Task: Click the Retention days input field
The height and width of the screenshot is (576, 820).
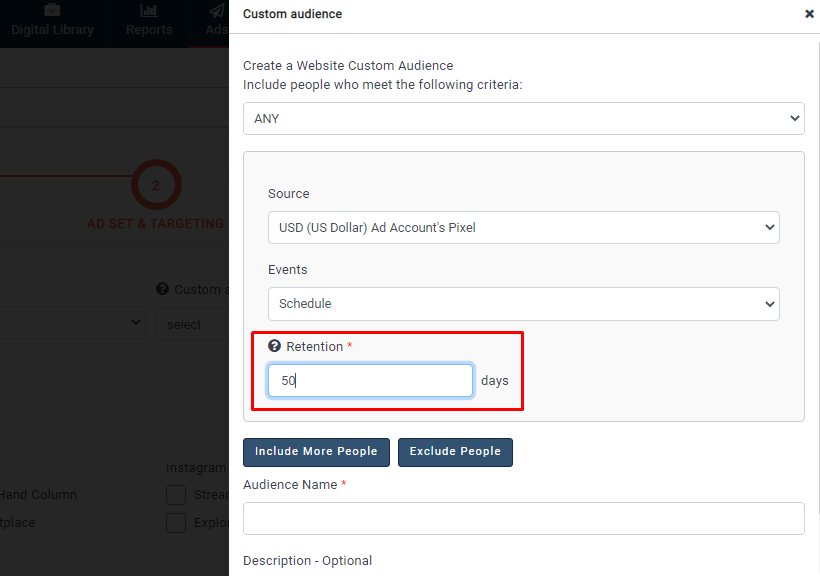Action: [x=370, y=381]
